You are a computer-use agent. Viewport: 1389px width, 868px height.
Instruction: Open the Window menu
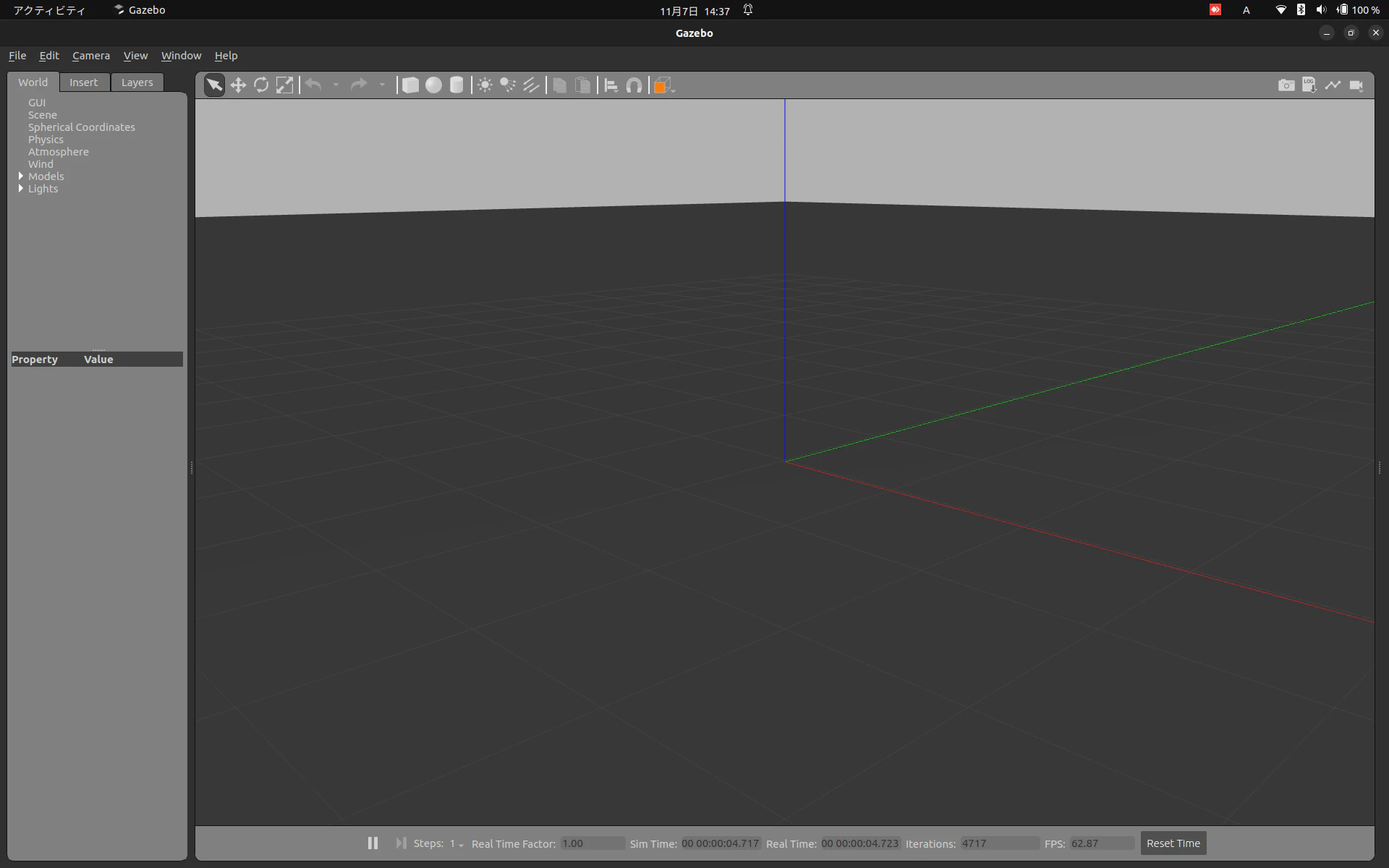pyautogui.click(x=181, y=56)
